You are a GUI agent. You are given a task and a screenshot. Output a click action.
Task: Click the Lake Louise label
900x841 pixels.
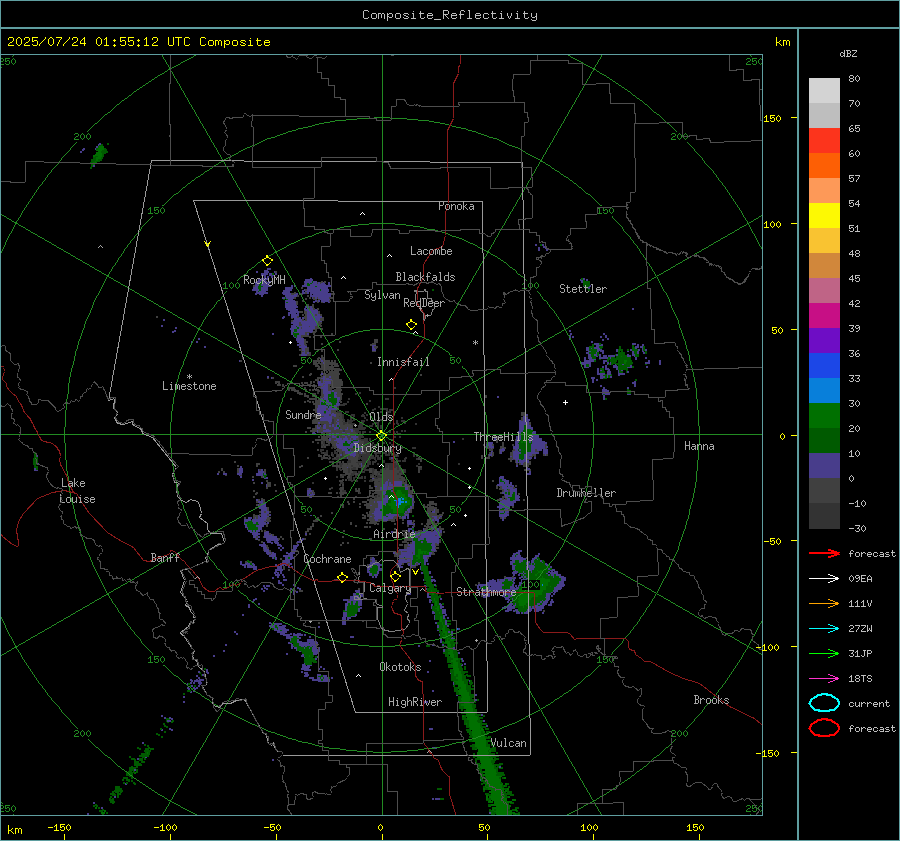77,491
